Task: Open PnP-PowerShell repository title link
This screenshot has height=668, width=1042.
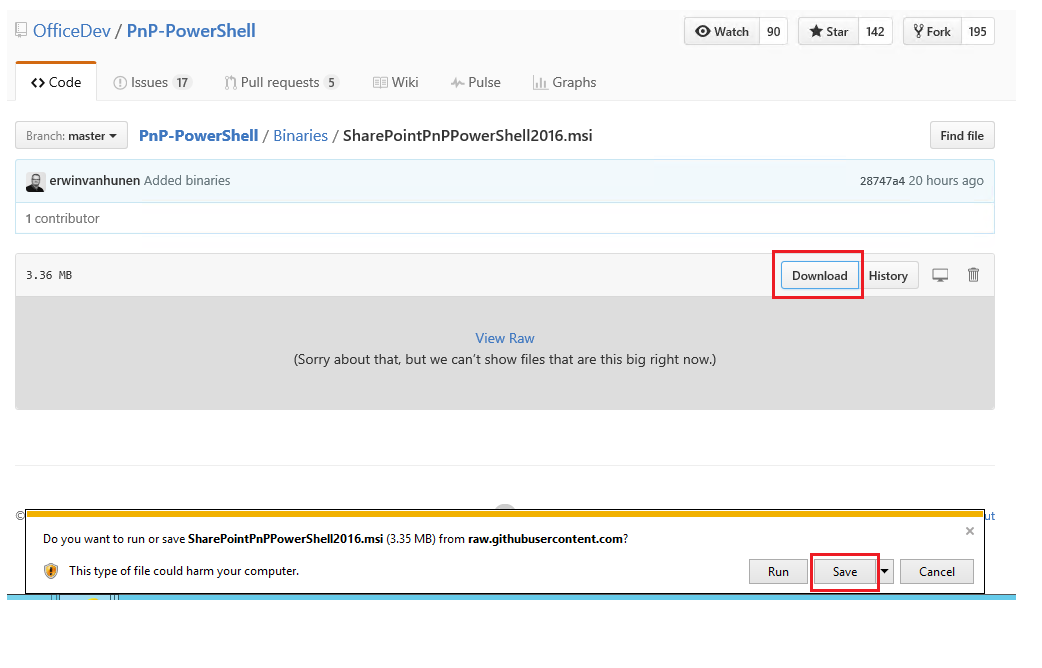Action: click(191, 31)
